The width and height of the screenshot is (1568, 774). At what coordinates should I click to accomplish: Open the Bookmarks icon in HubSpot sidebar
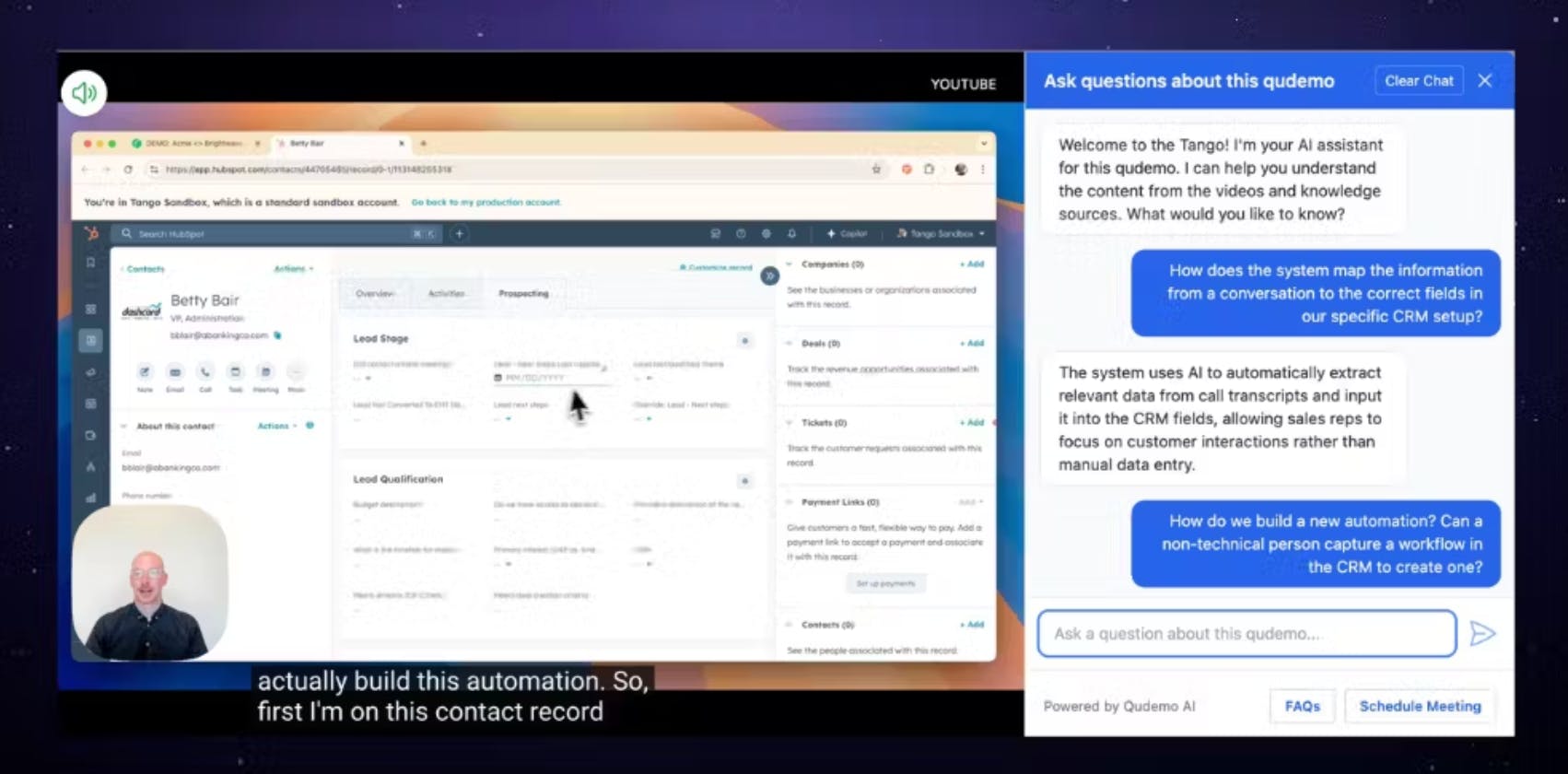90,264
